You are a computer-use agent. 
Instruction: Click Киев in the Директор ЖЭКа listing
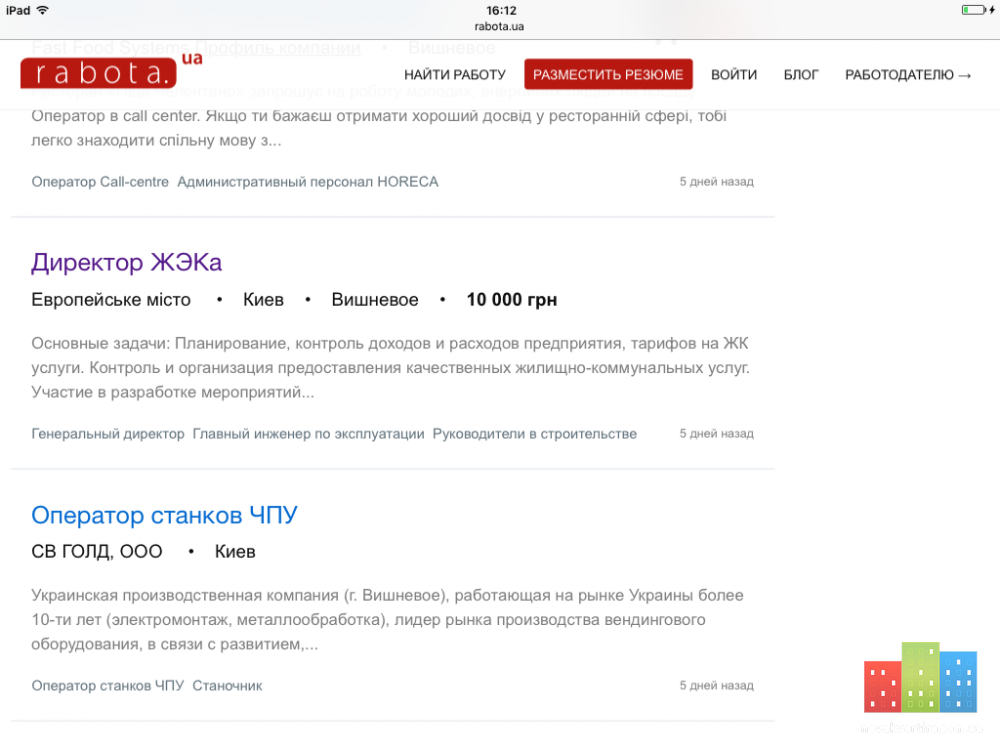pyautogui.click(x=263, y=300)
